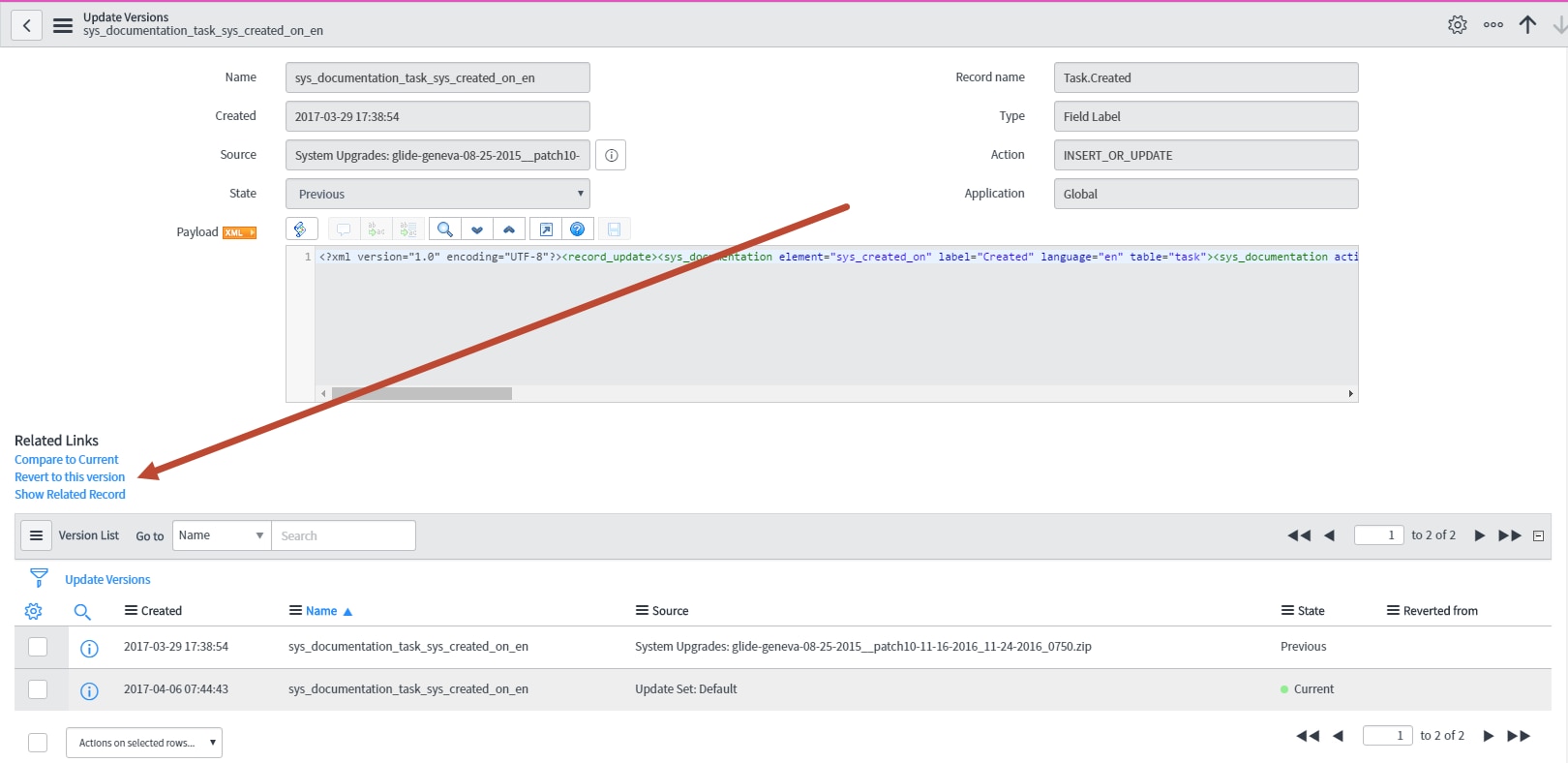Open record created 2017-03-29 17:38:54

pyautogui.click(x=176, y=647)
